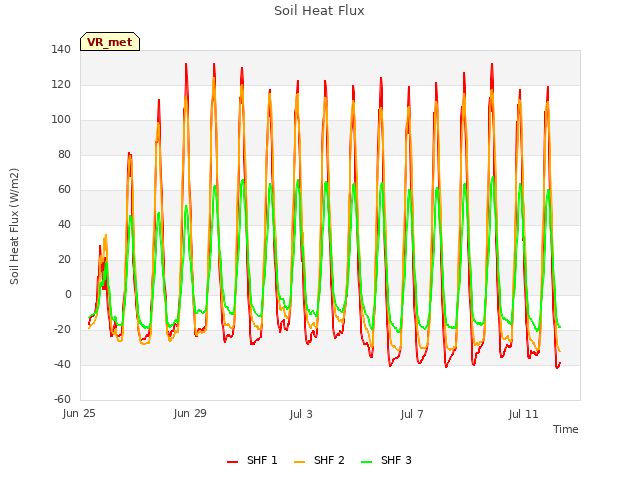Viewport: 640px width, 480px height.
Task: Click the Jun 29 x-axis tick label
Action: tap(190, 413)
